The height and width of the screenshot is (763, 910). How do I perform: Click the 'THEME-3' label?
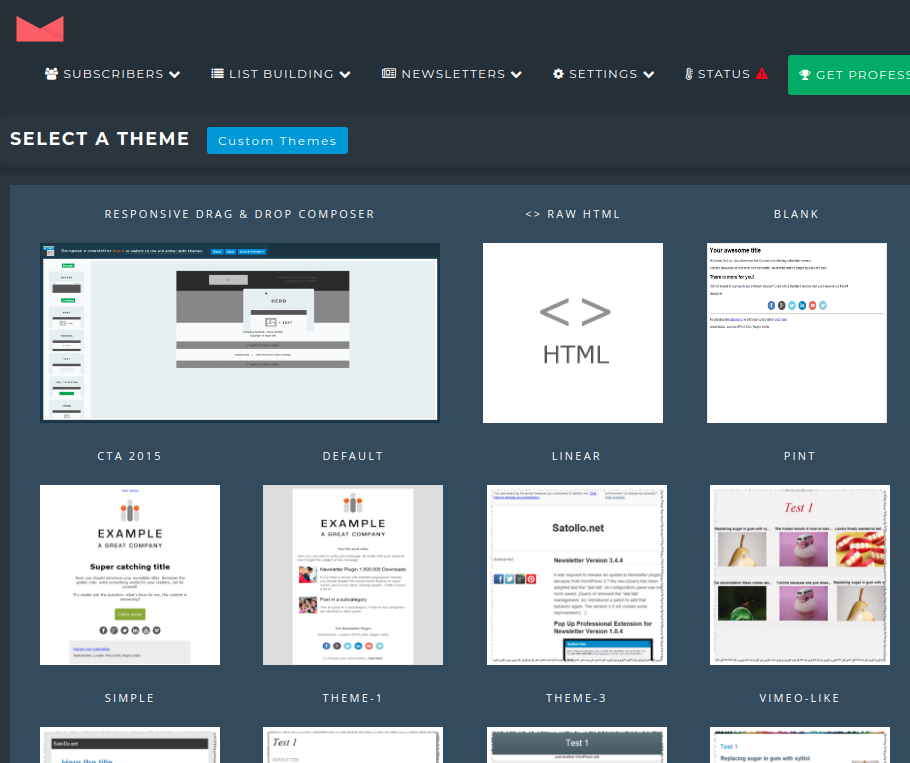tap(576, 698)
